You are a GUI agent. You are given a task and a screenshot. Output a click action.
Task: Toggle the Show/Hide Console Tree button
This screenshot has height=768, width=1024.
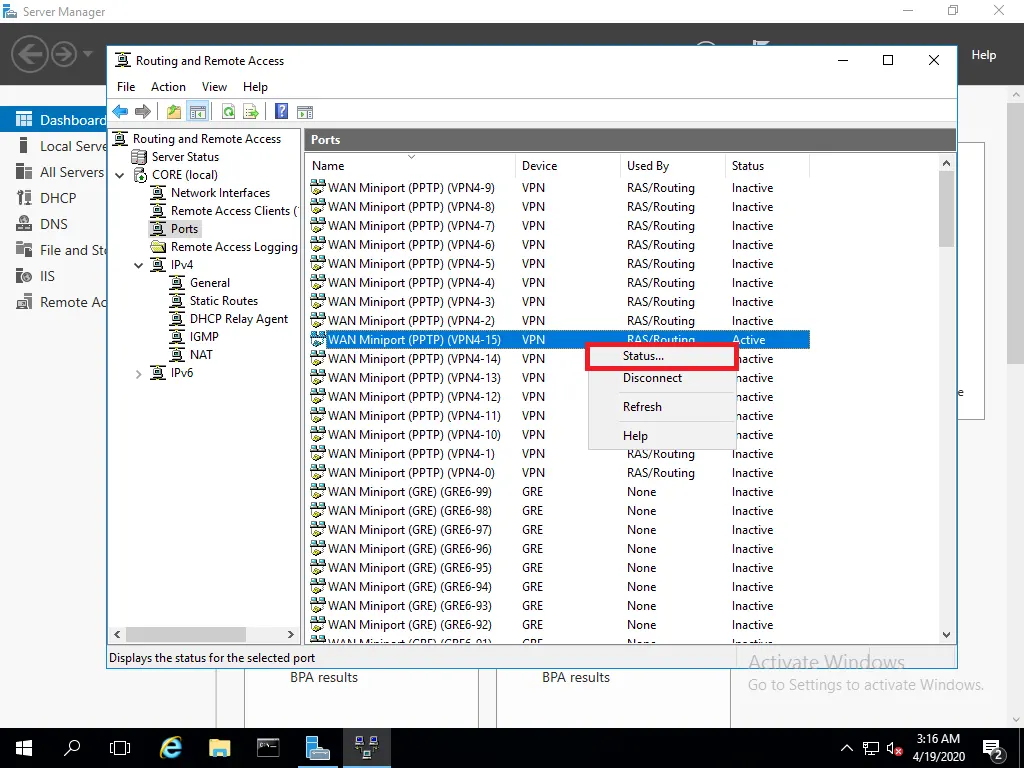[x=197, y=112]
